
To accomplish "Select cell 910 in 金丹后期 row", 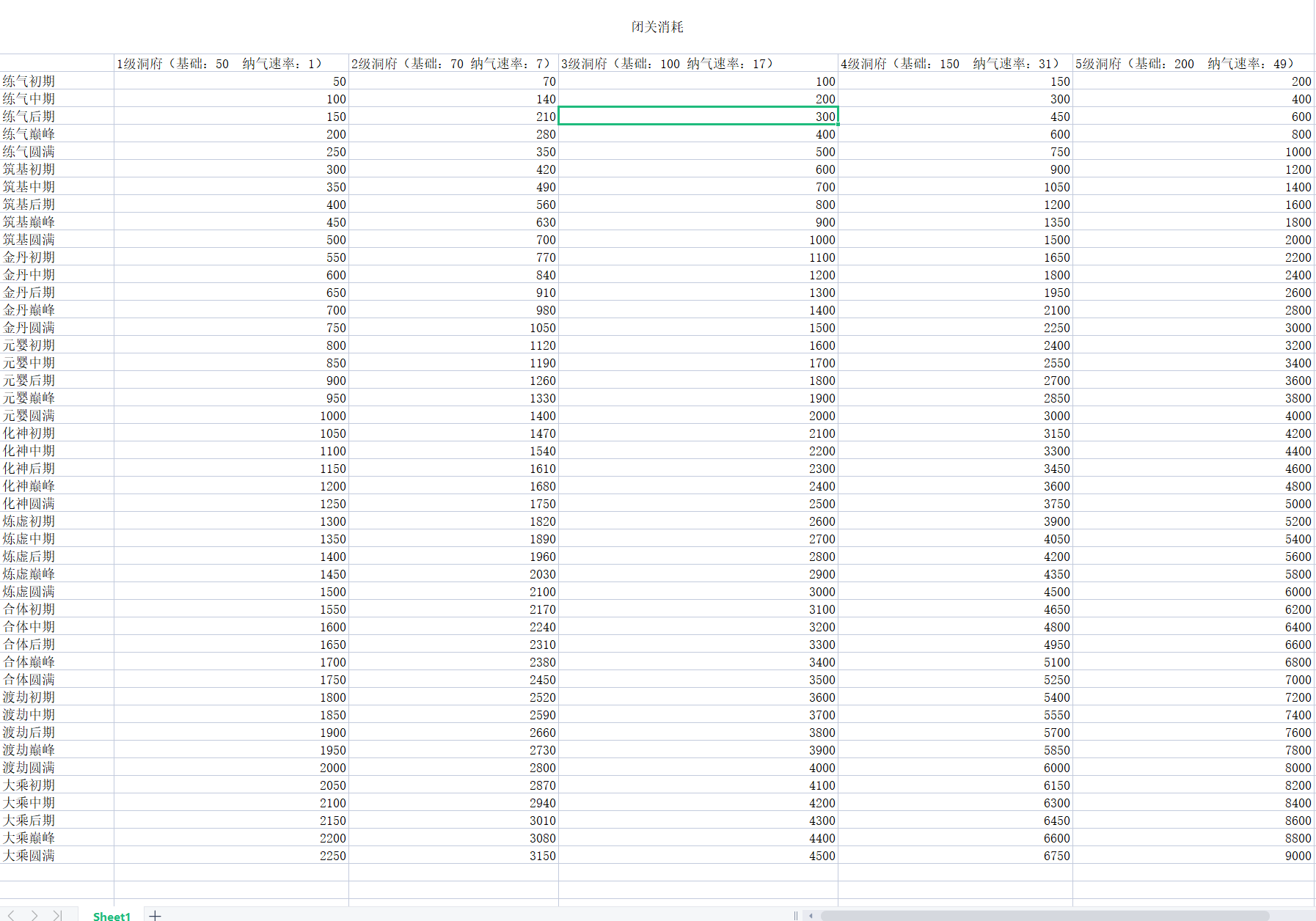I will click(453, 292).
